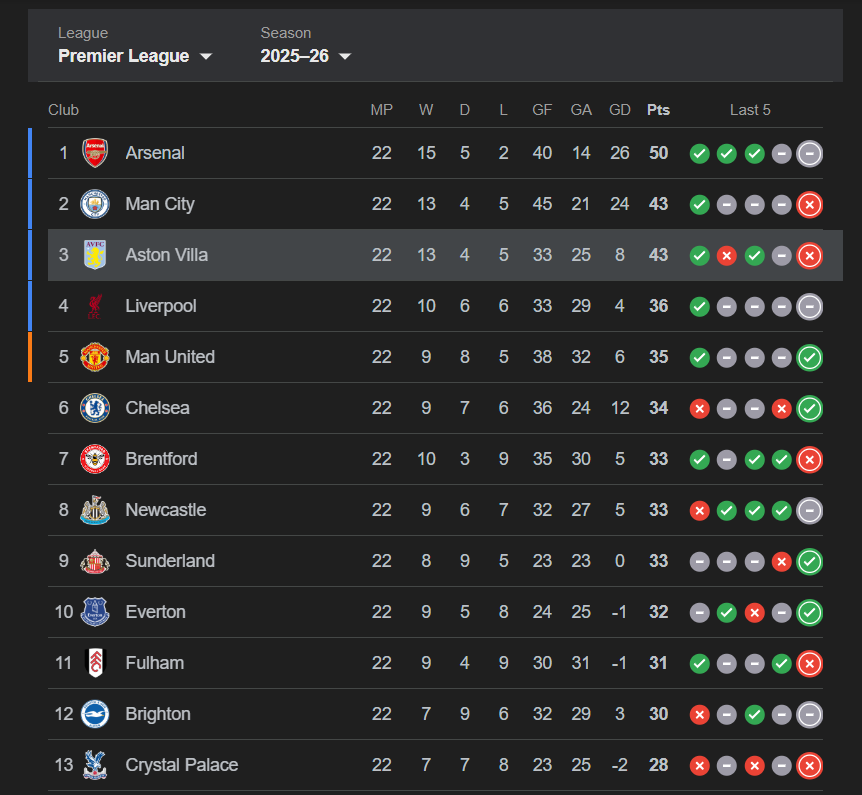Open the 2025–26 season dropdown

click(x=305, y=56)
